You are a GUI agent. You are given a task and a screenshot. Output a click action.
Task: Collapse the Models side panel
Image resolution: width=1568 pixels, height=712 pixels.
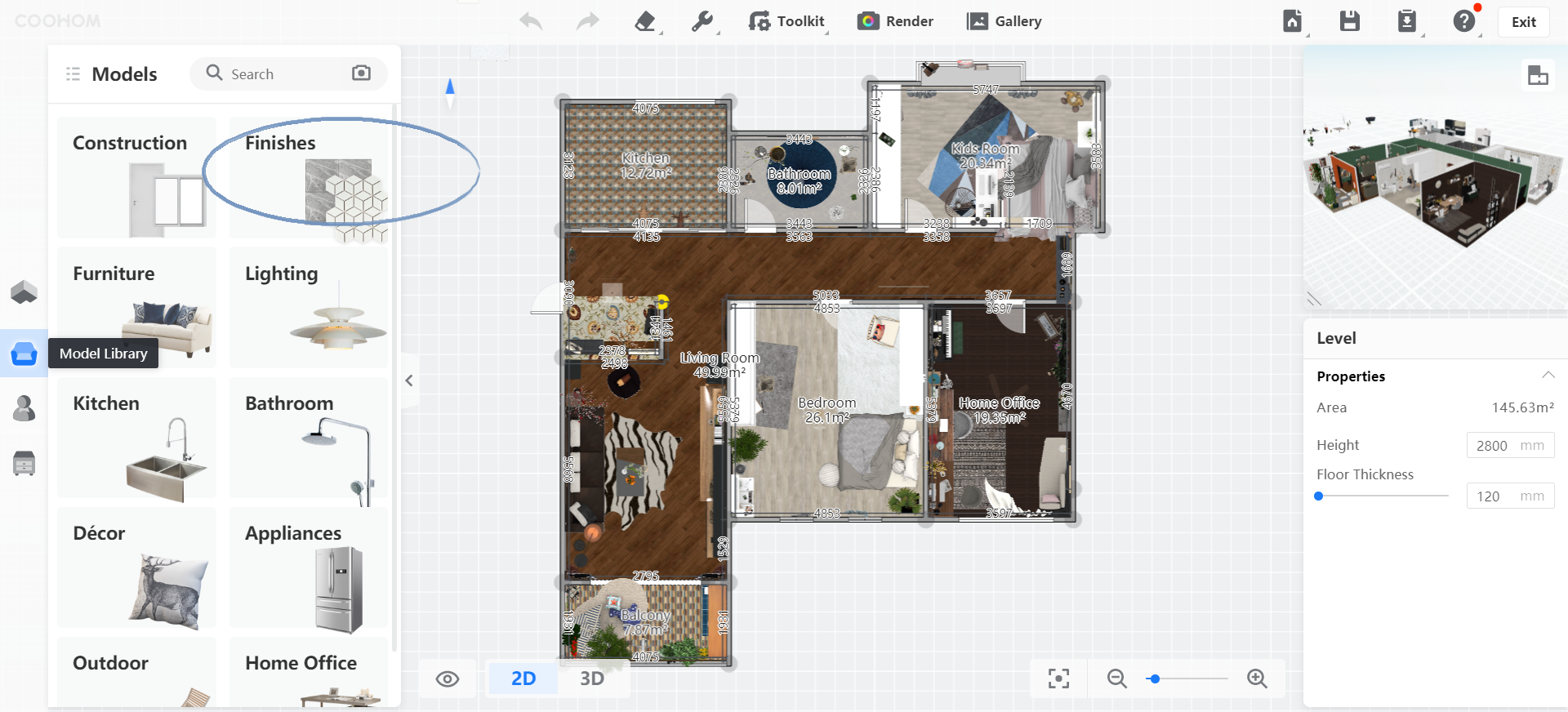pos(409,380)
